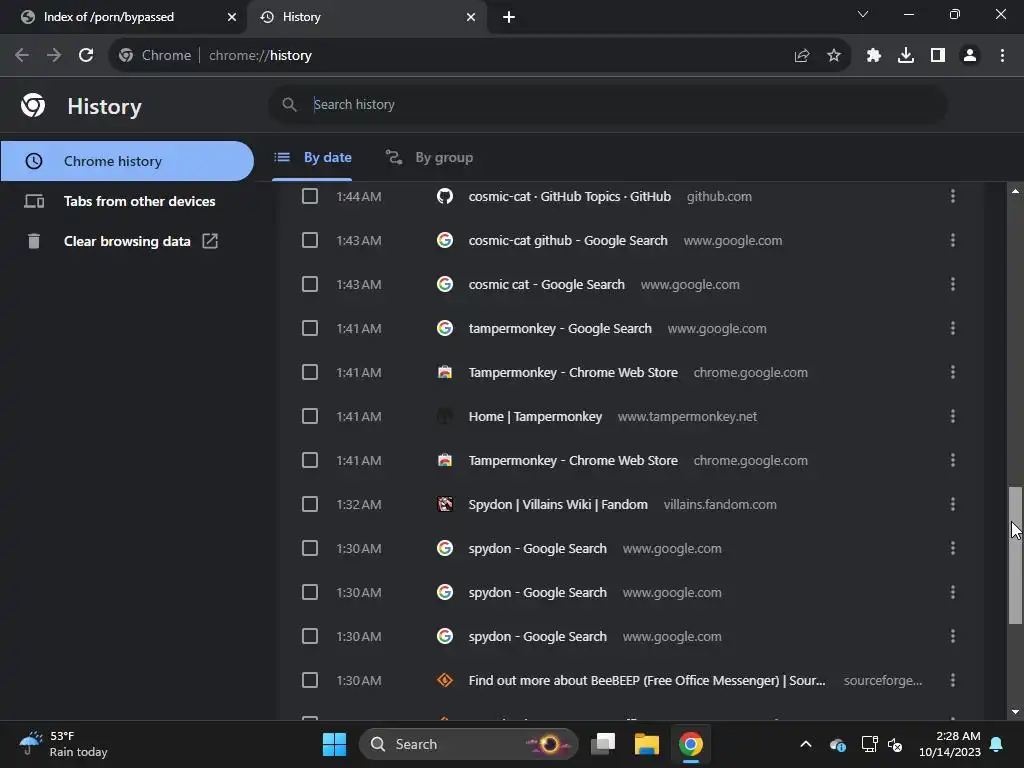Click the OneDrive cloud tray icon
The image size is (1024, 768).
838,744
